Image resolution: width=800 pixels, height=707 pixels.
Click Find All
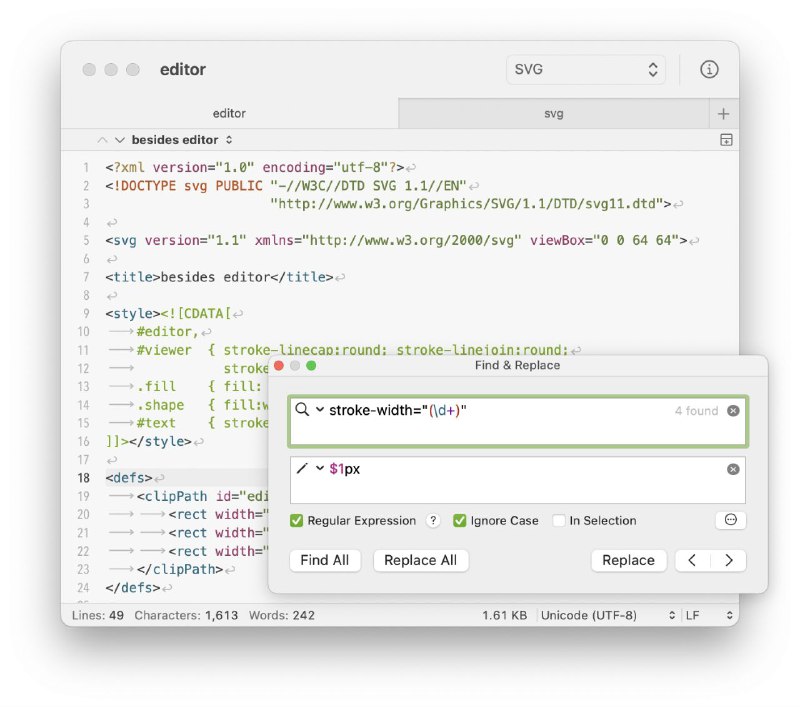click(324, 561)
